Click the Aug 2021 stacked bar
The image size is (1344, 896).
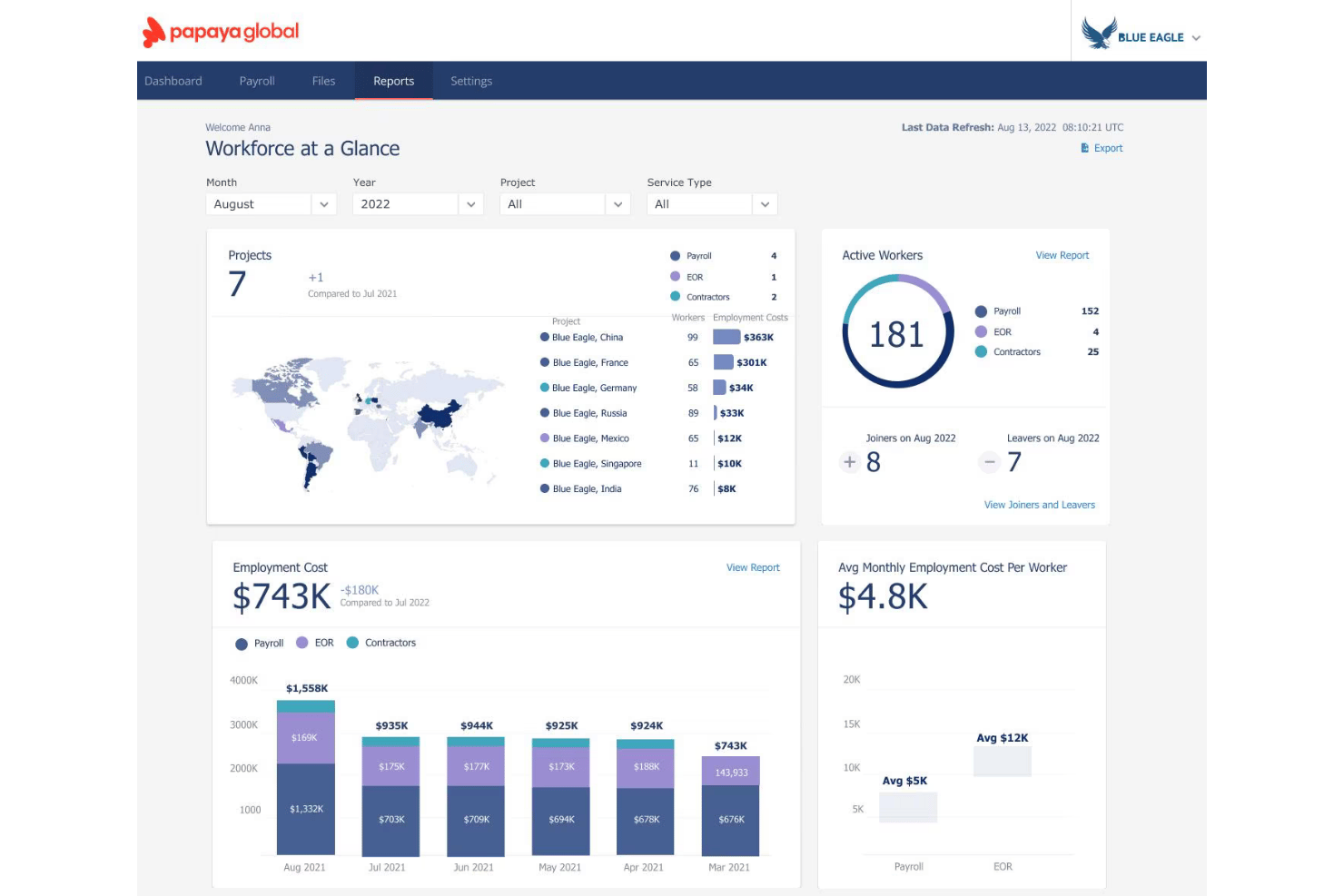click(x=306, y=778)
